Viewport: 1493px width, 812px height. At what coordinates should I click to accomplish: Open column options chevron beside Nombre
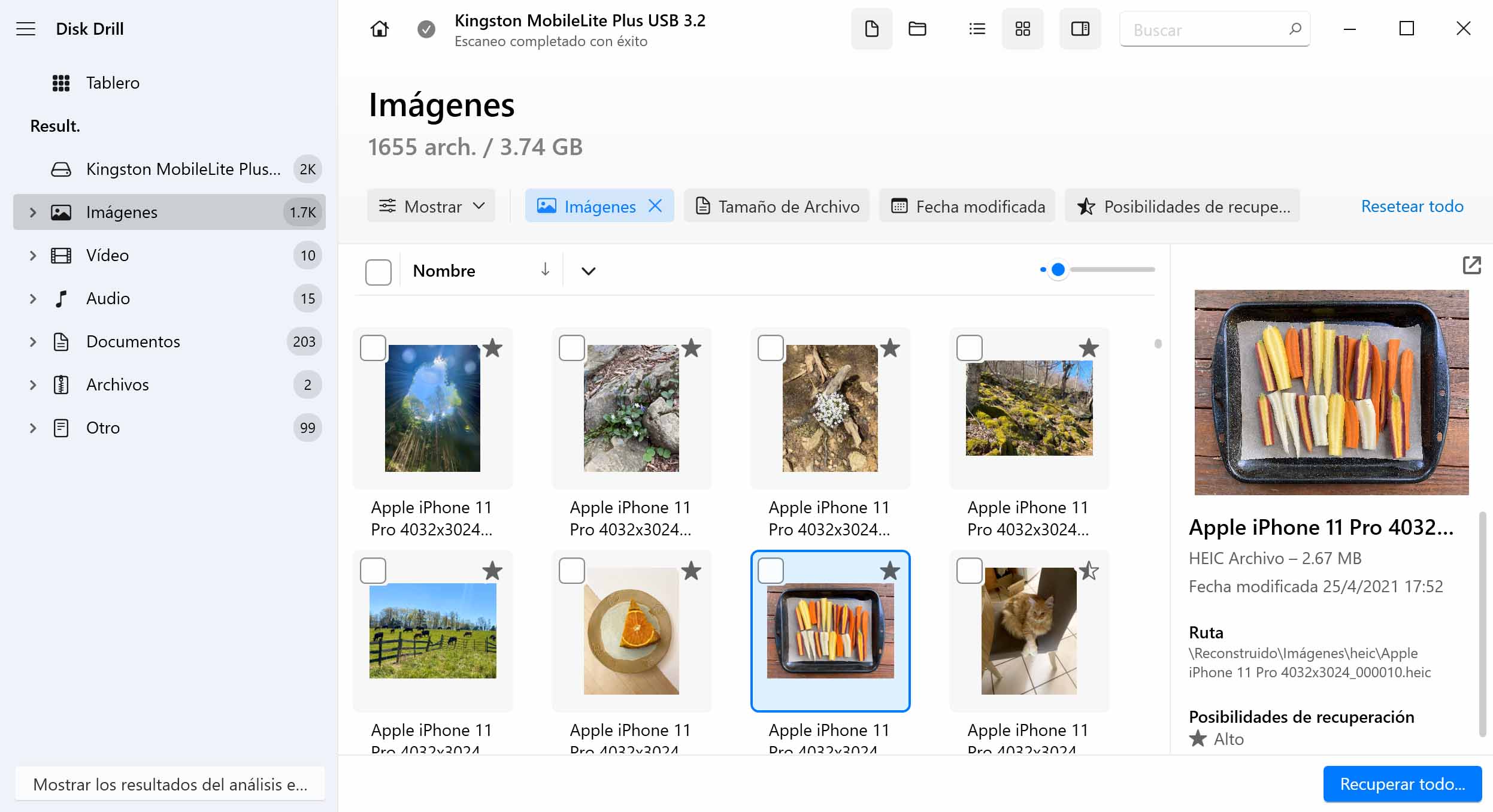click(589, 271)
